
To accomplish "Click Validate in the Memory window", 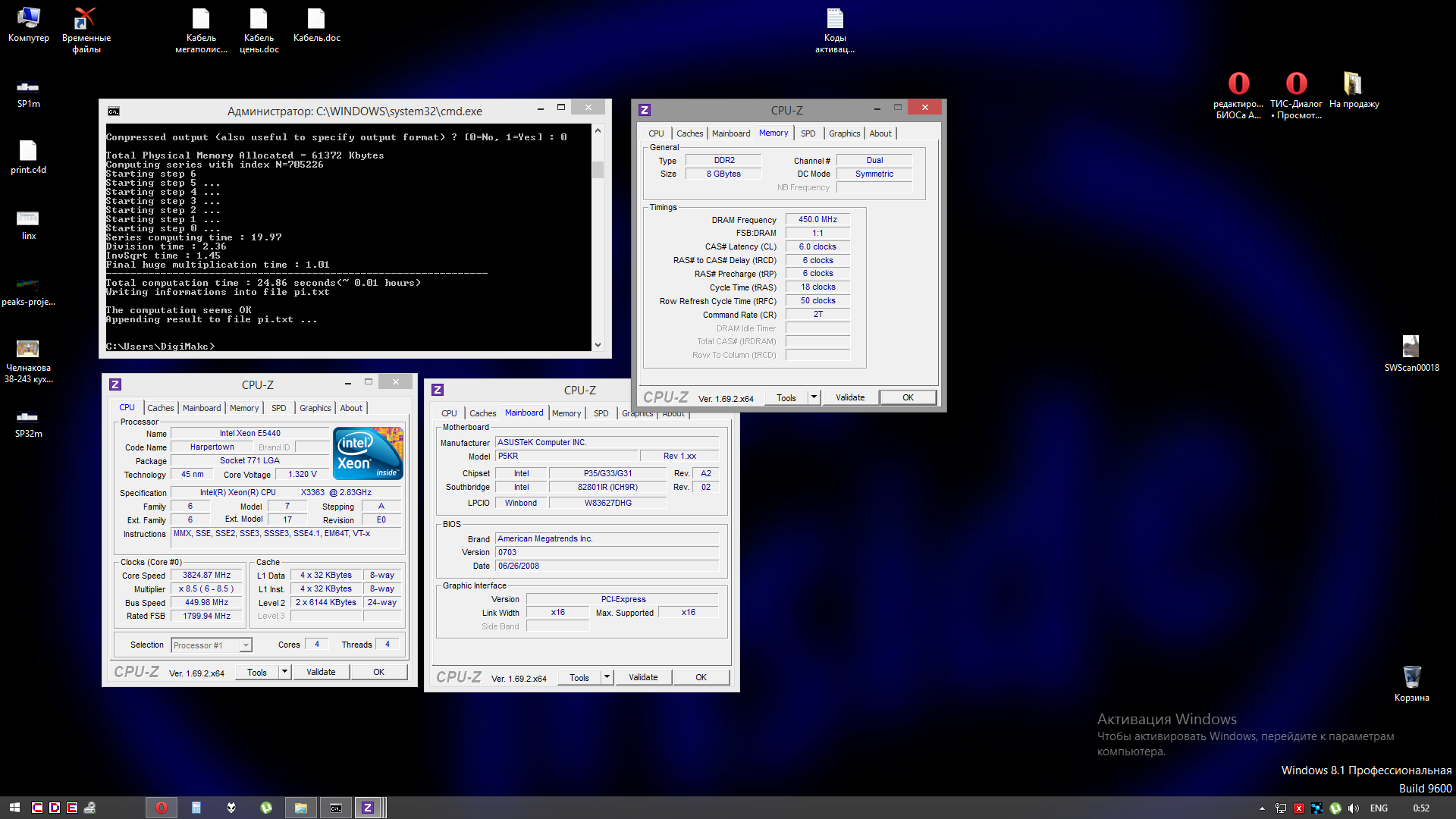I will 850,397.
